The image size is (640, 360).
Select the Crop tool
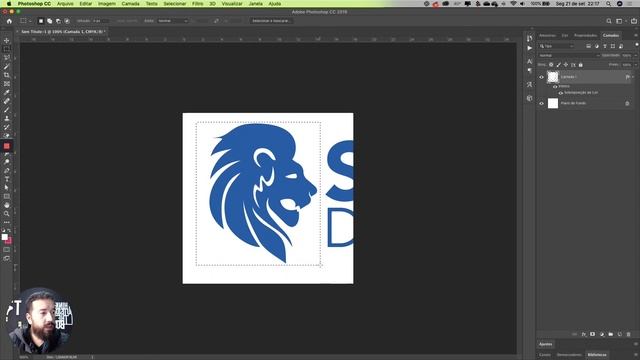pos(7,75)
